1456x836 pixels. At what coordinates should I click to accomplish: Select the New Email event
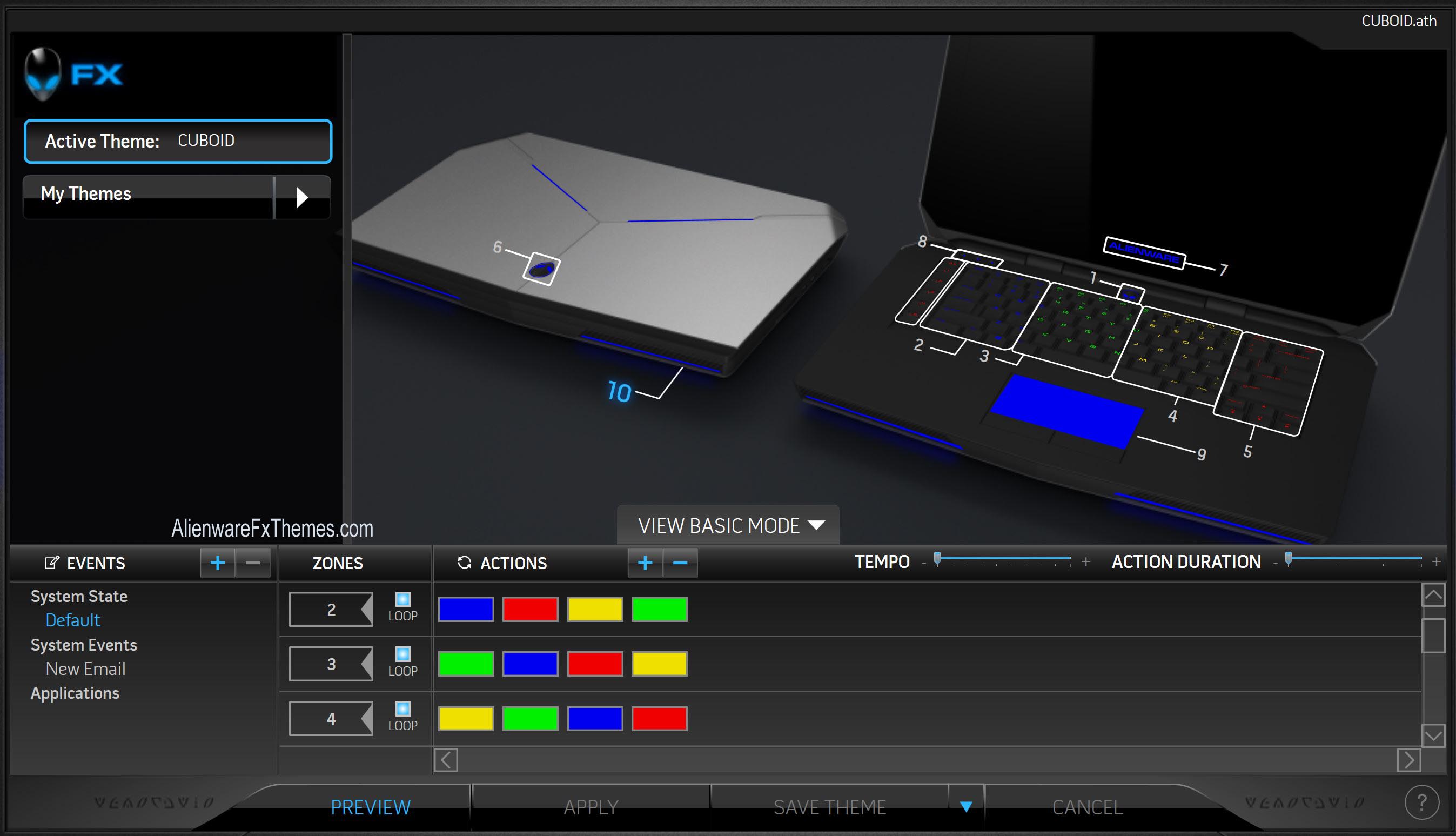85,669
